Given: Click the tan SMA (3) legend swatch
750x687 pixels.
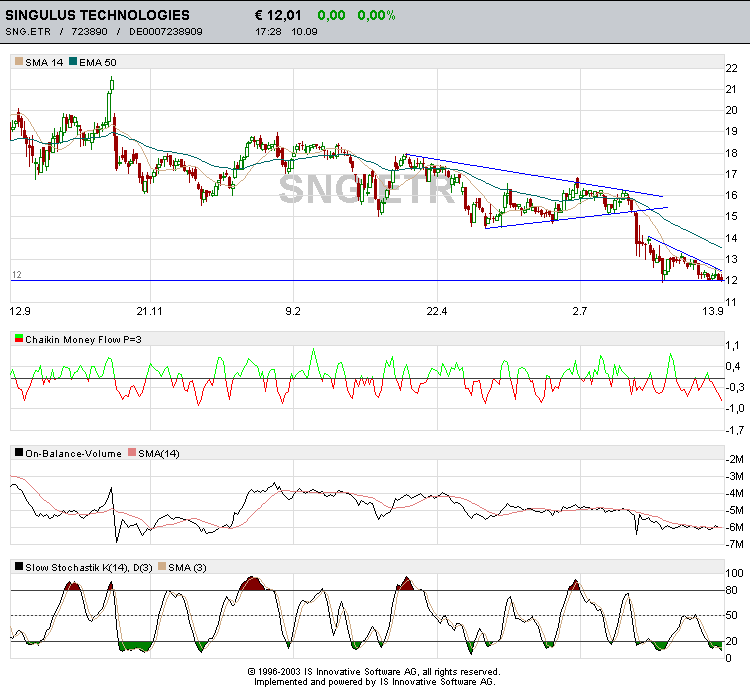Looking at the screenshot, I should 162,566.
